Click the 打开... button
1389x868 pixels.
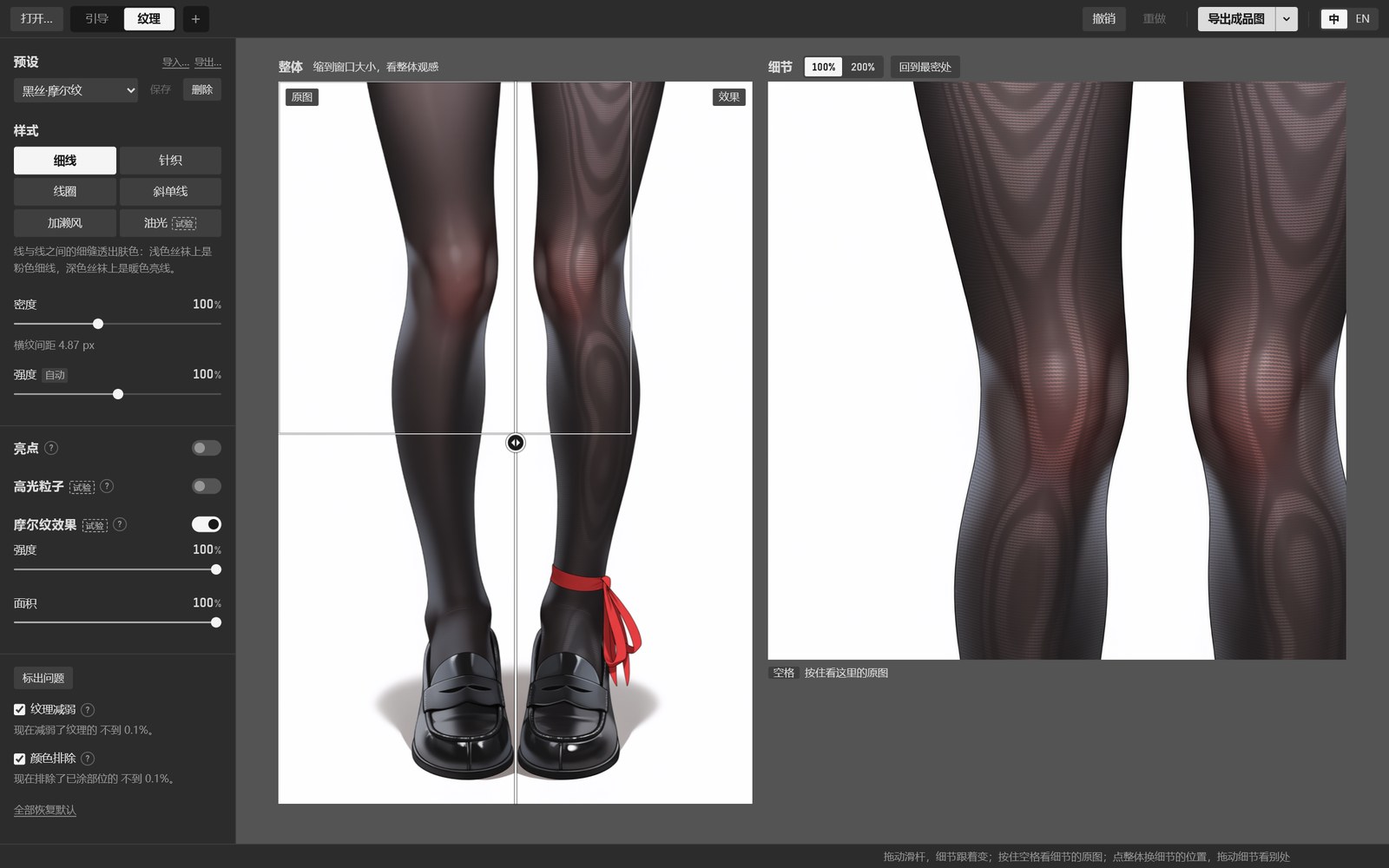(36, 19)
